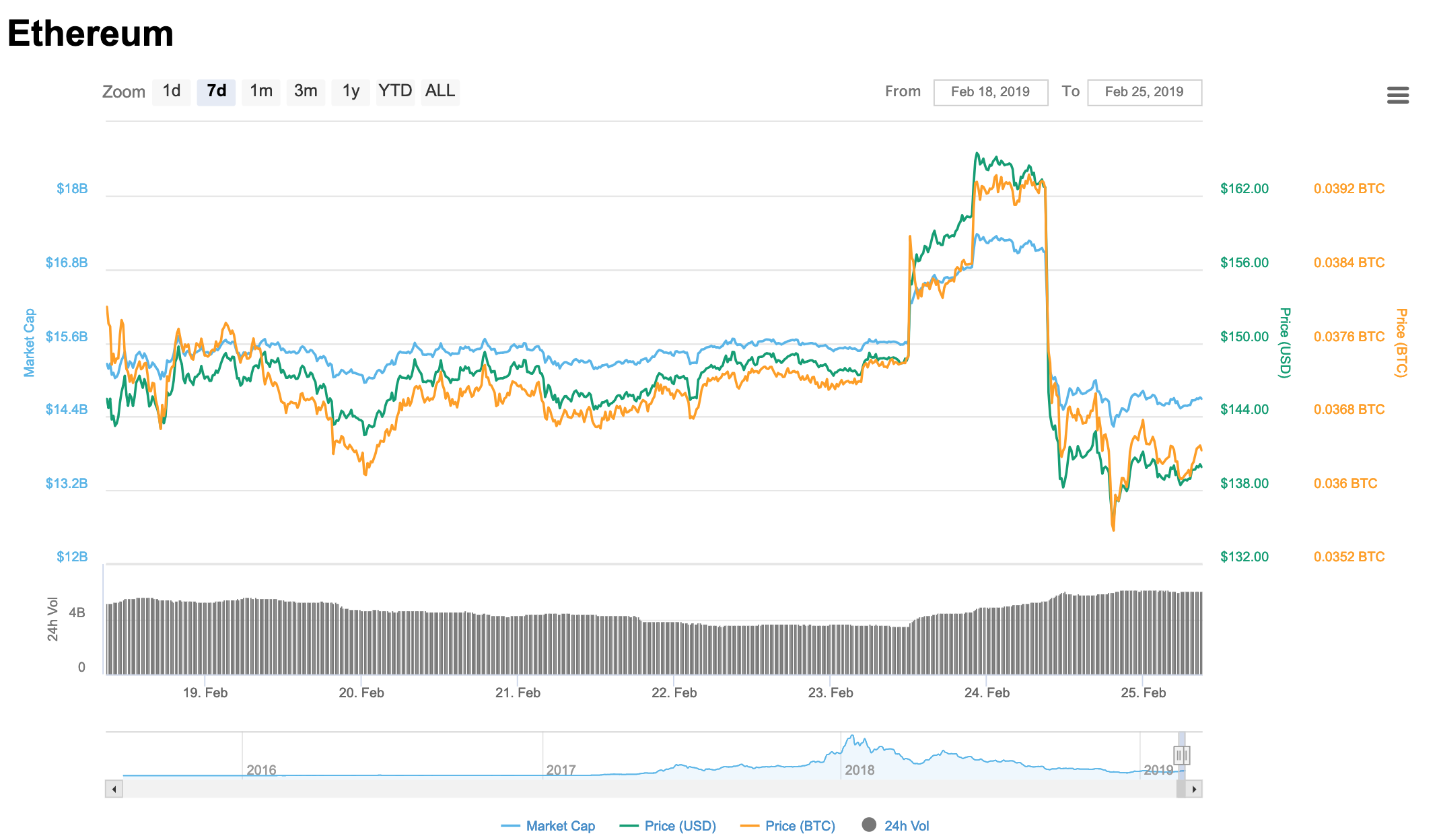Click the Price (BTC) axis title
This screenshot has width=1439, height=840.
point(1401,343)
